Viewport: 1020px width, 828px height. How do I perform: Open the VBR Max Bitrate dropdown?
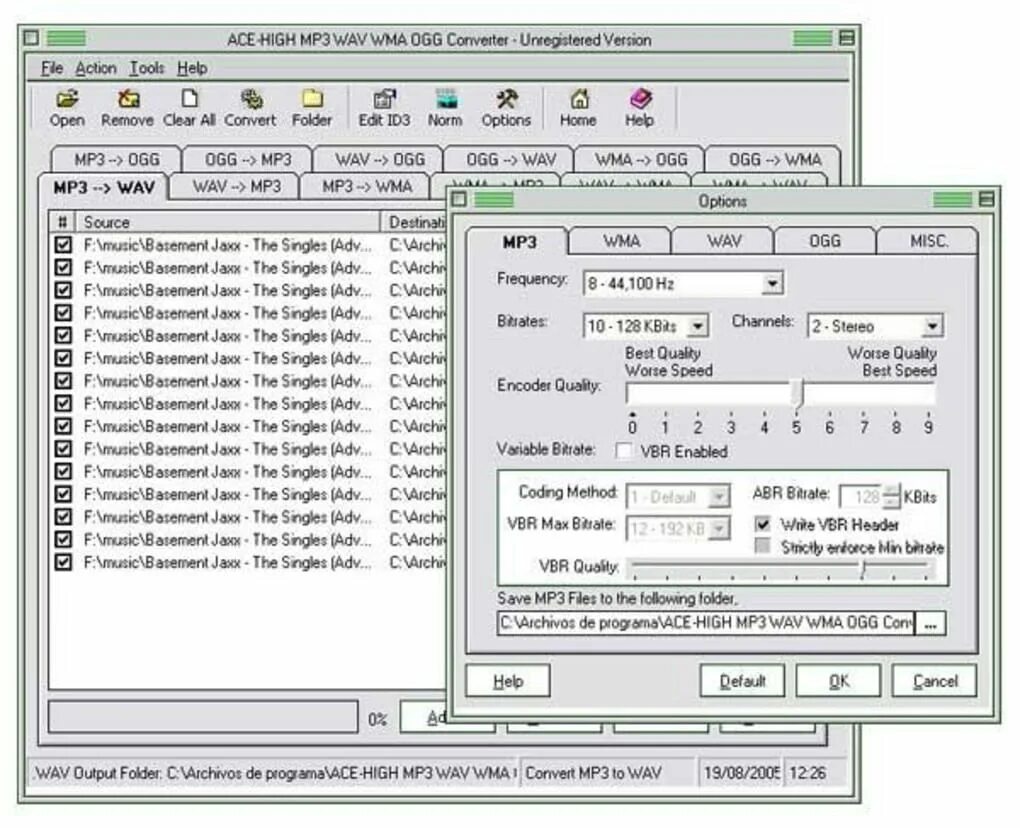pos(718,529)
